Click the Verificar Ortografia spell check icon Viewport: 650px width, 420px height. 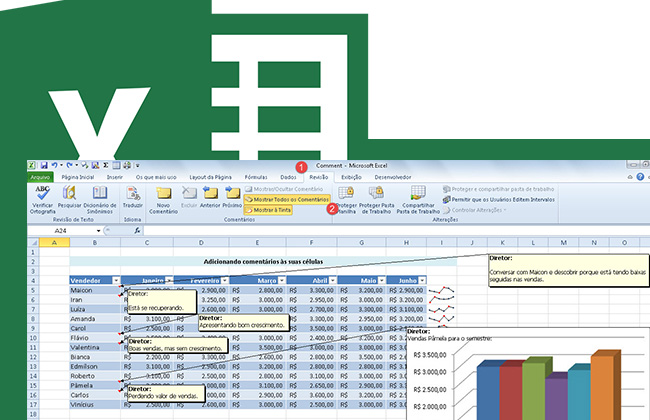pyautogui.click(x=43, y=193)
